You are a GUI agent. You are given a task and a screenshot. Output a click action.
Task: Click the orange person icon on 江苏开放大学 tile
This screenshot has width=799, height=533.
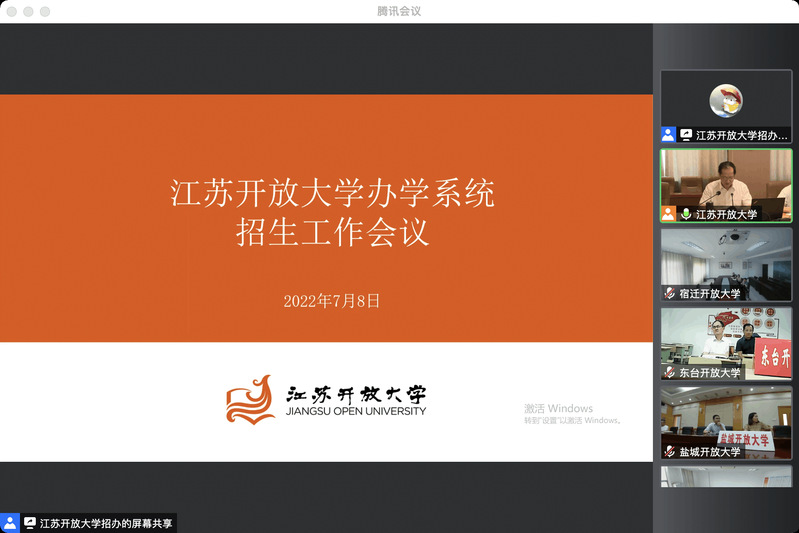click(x=668, y=214)
